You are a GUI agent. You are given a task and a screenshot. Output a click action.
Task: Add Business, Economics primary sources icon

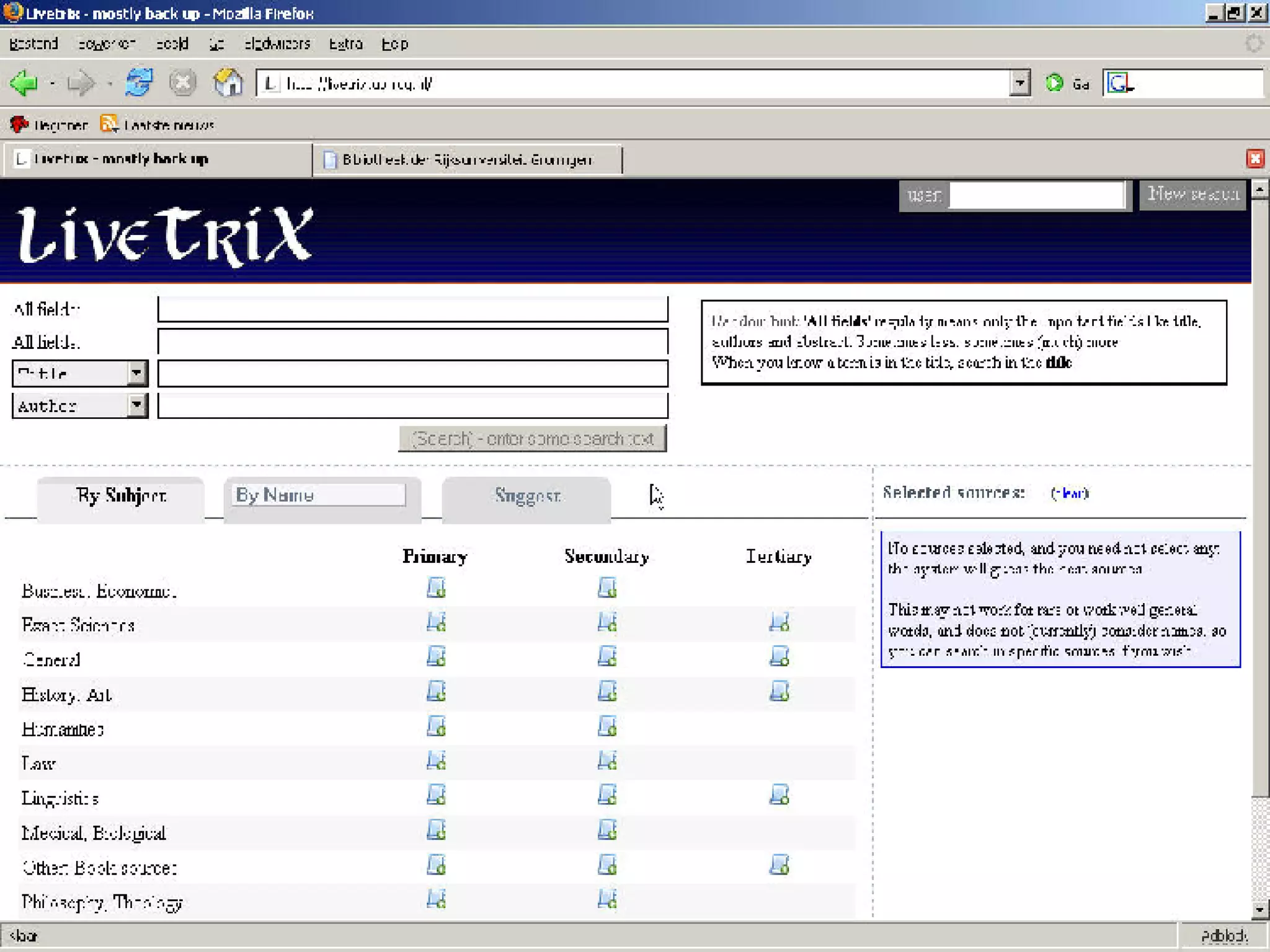(x=436, y=588)
